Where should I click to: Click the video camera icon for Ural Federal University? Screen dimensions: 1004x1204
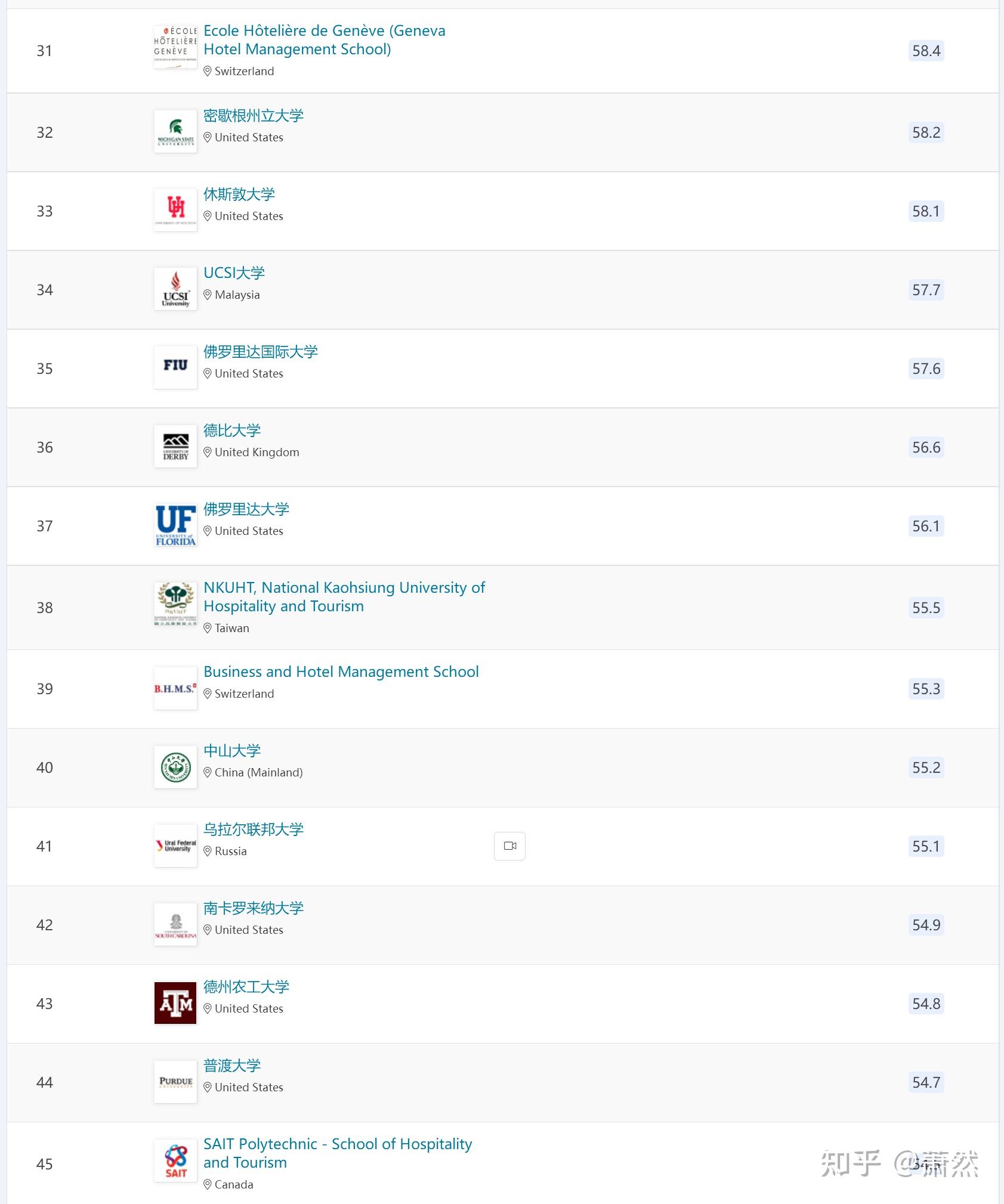509,846
